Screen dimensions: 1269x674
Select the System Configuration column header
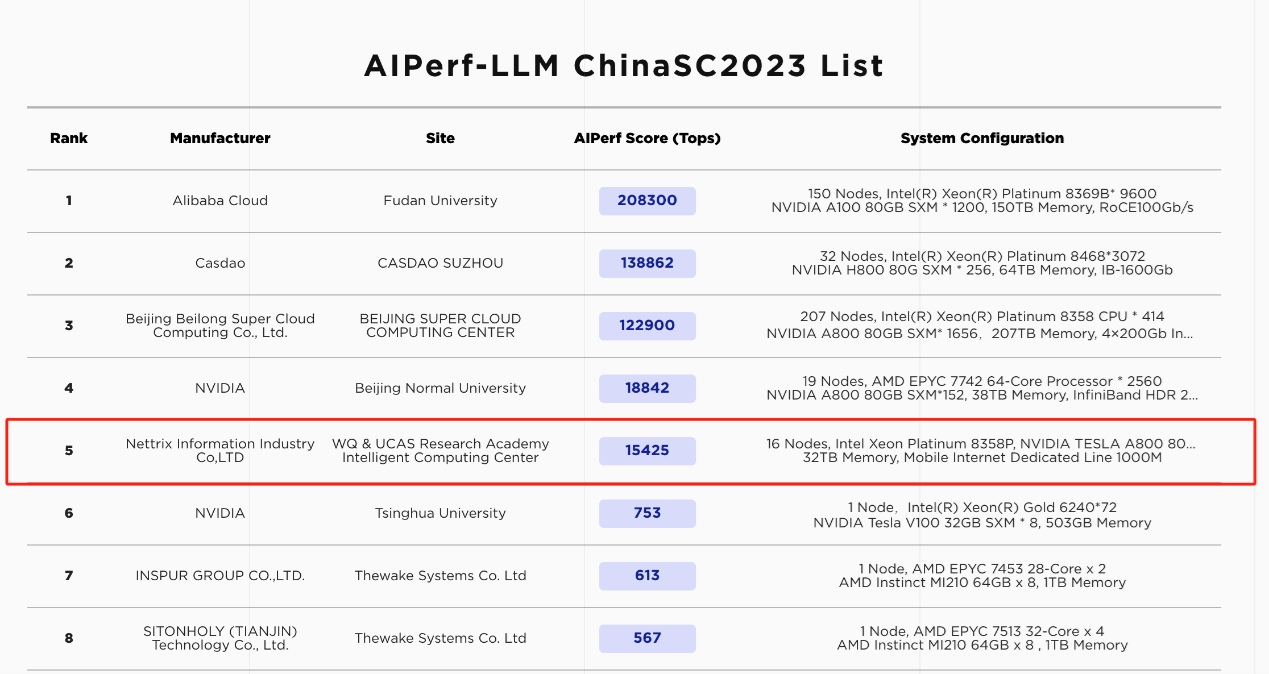point(982,139)
